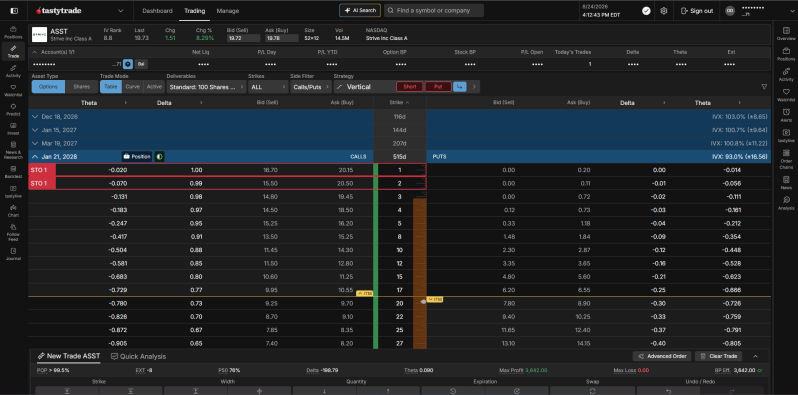Select the New Trade ASST tab
Viewport: 798px width, 395px height.
point(69,356)
